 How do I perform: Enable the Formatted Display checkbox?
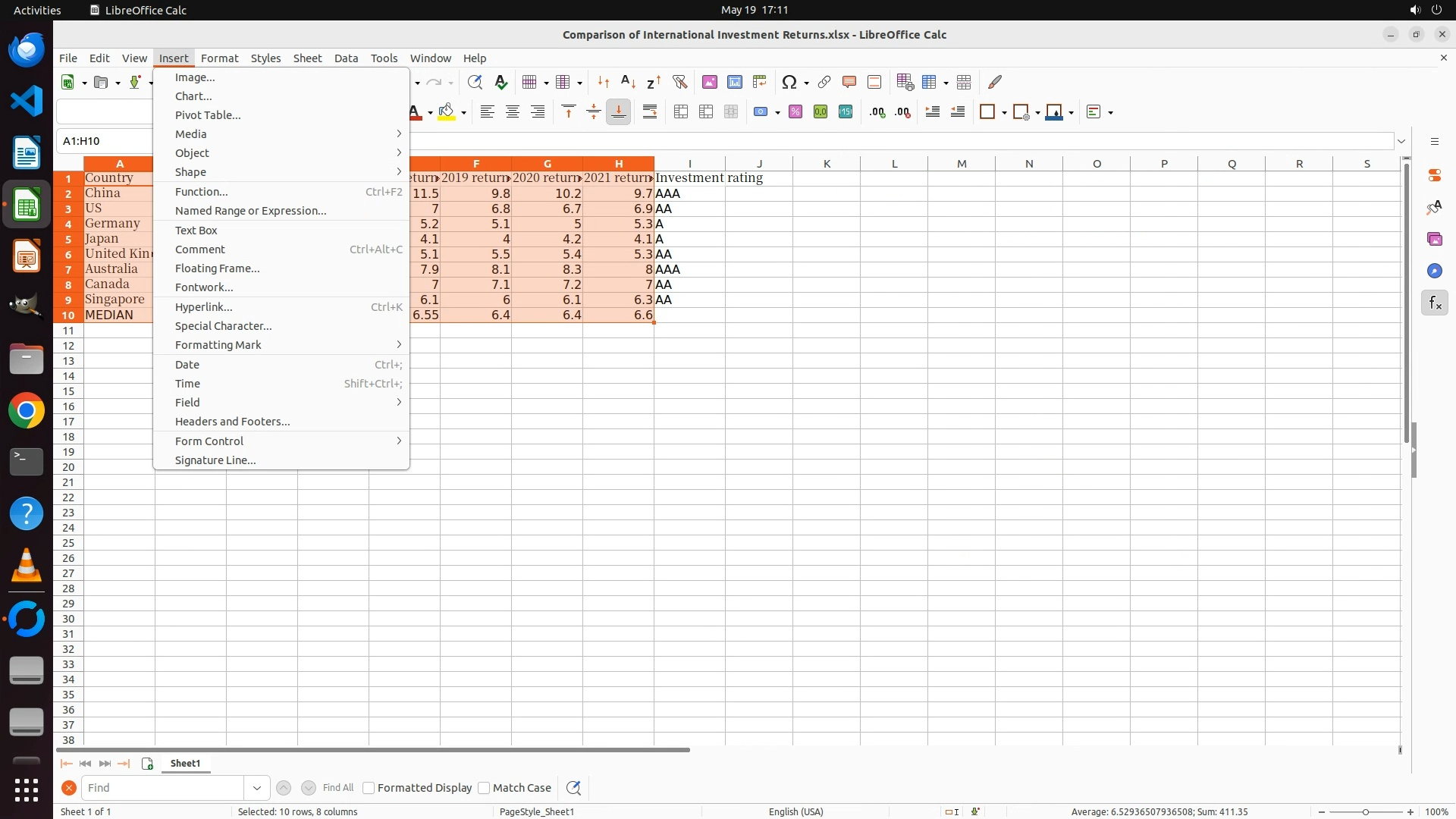[x=369, y=788]
